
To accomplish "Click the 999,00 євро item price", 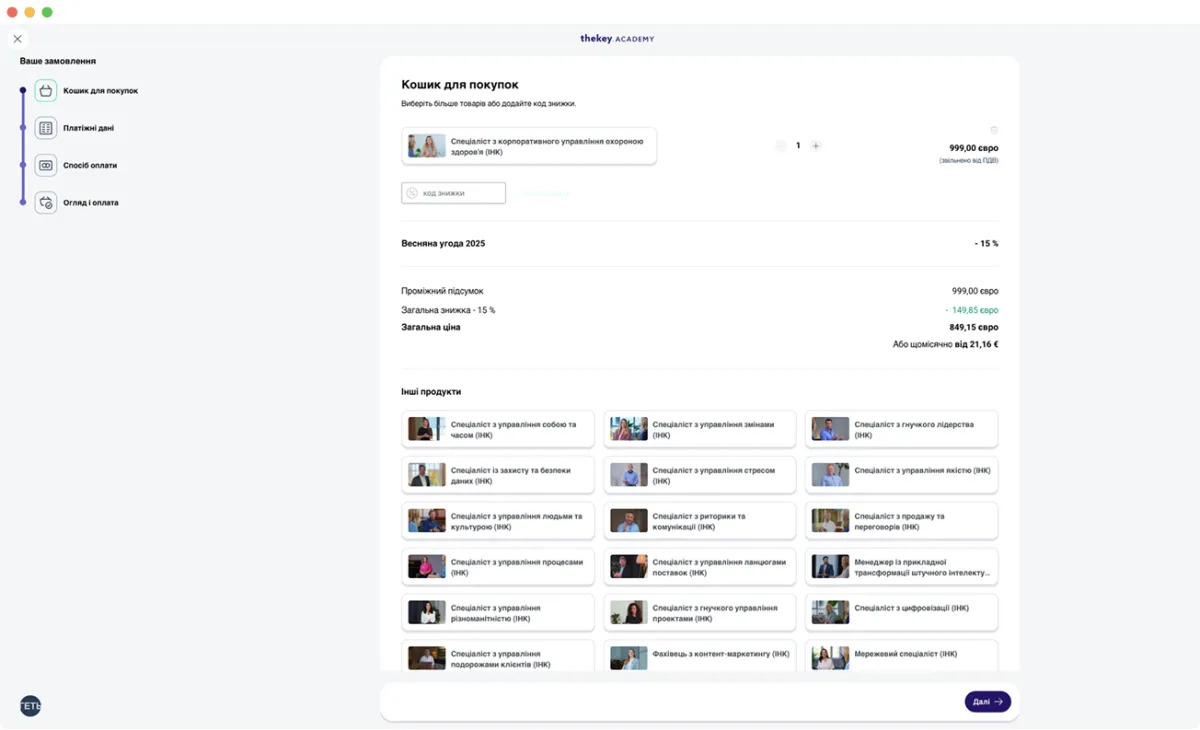I will coord(974,148).
